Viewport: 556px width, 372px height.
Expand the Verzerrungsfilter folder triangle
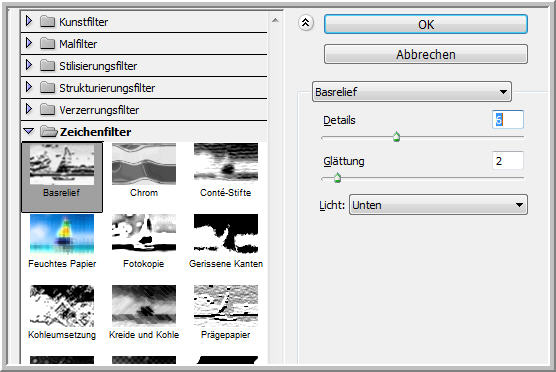29,109
